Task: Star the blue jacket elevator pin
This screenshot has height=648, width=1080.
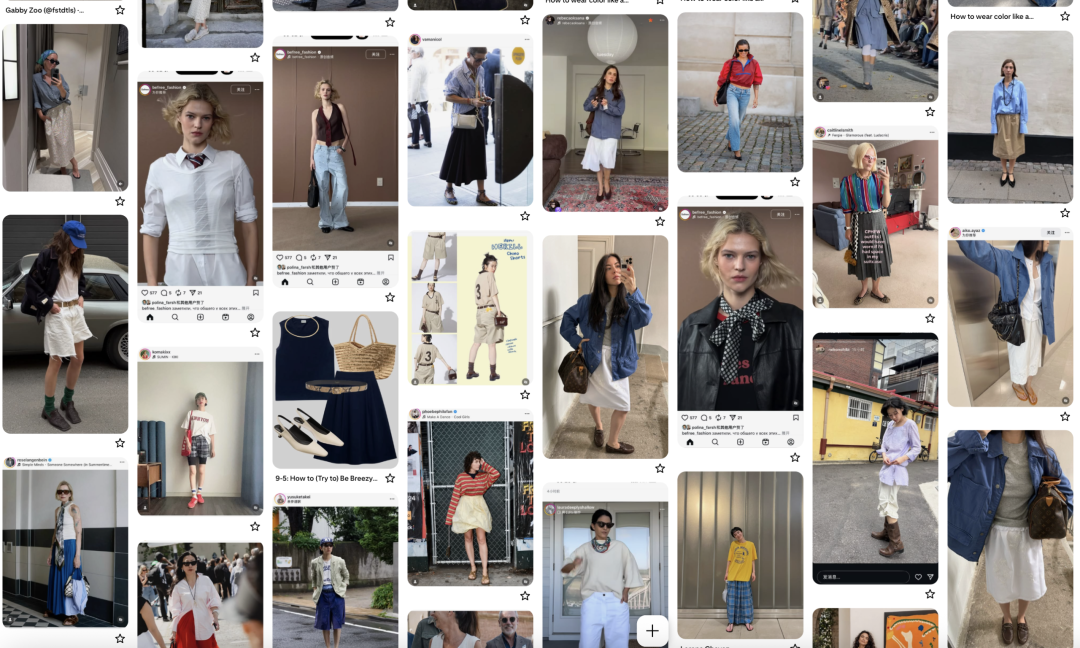Action: 1065,417
